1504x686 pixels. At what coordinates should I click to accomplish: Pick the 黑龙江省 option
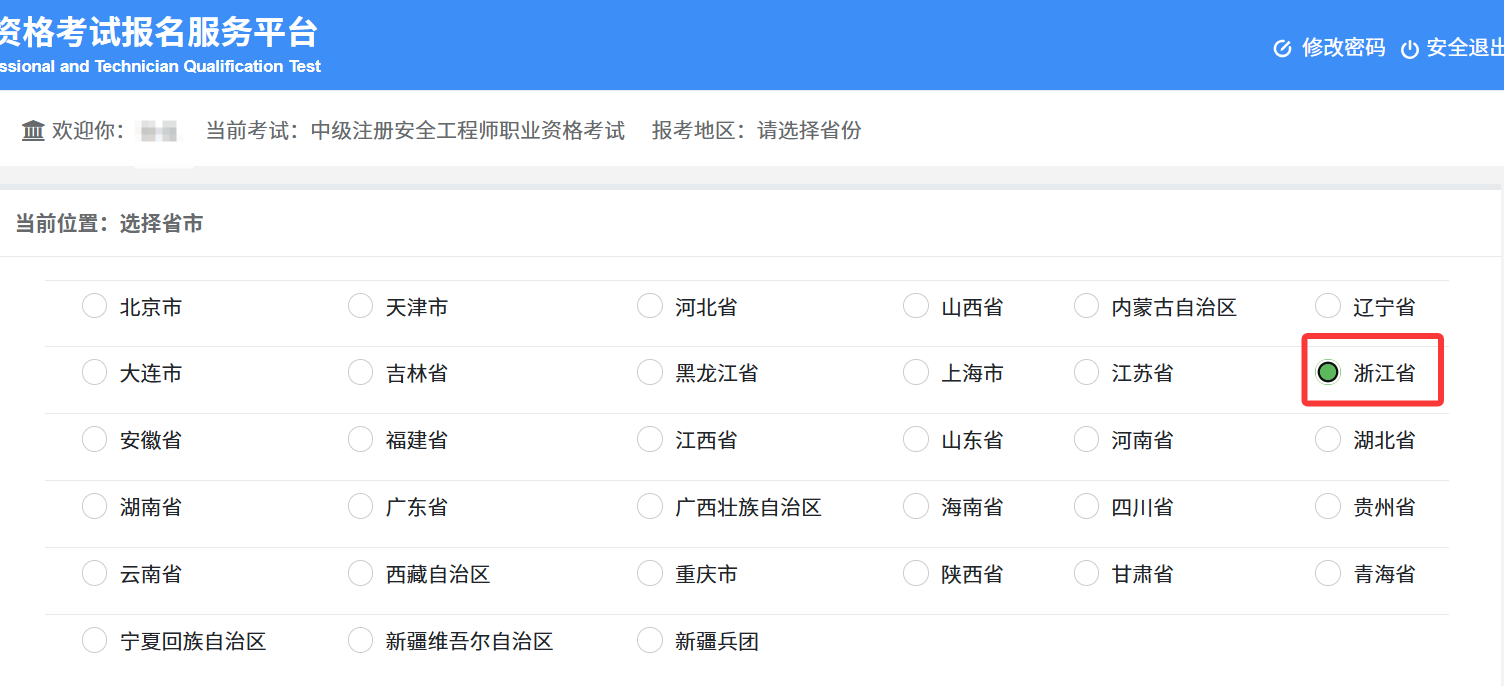(649, 372)
